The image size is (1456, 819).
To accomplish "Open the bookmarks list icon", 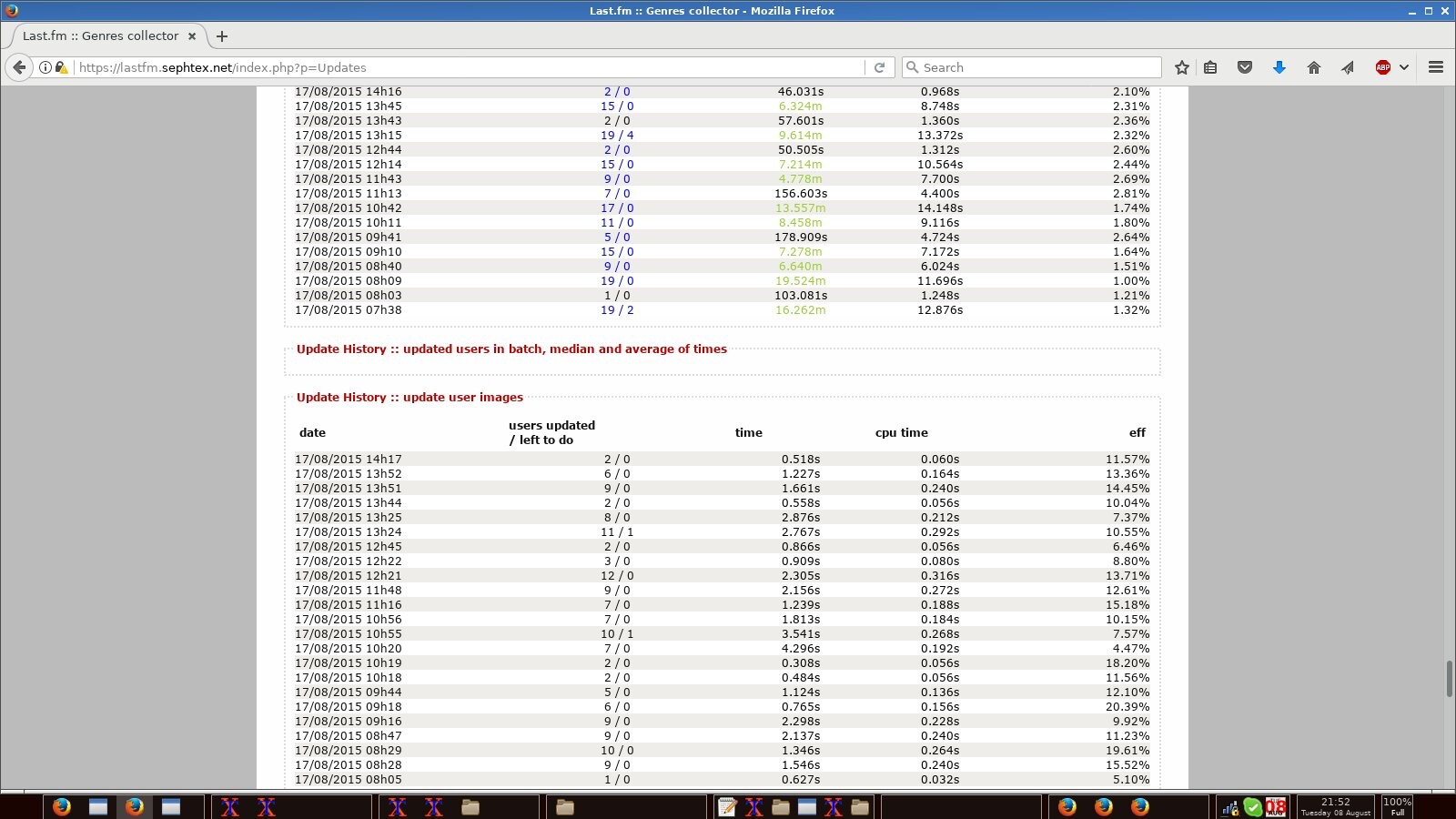I will coord(1210,67).
